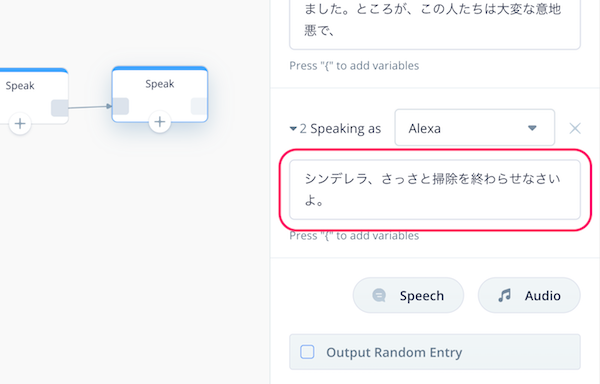Image resolution: width=600 pixels, height=384 pixels.
Task: Click the music note icon in Audio button
Action: coord(504,295)
